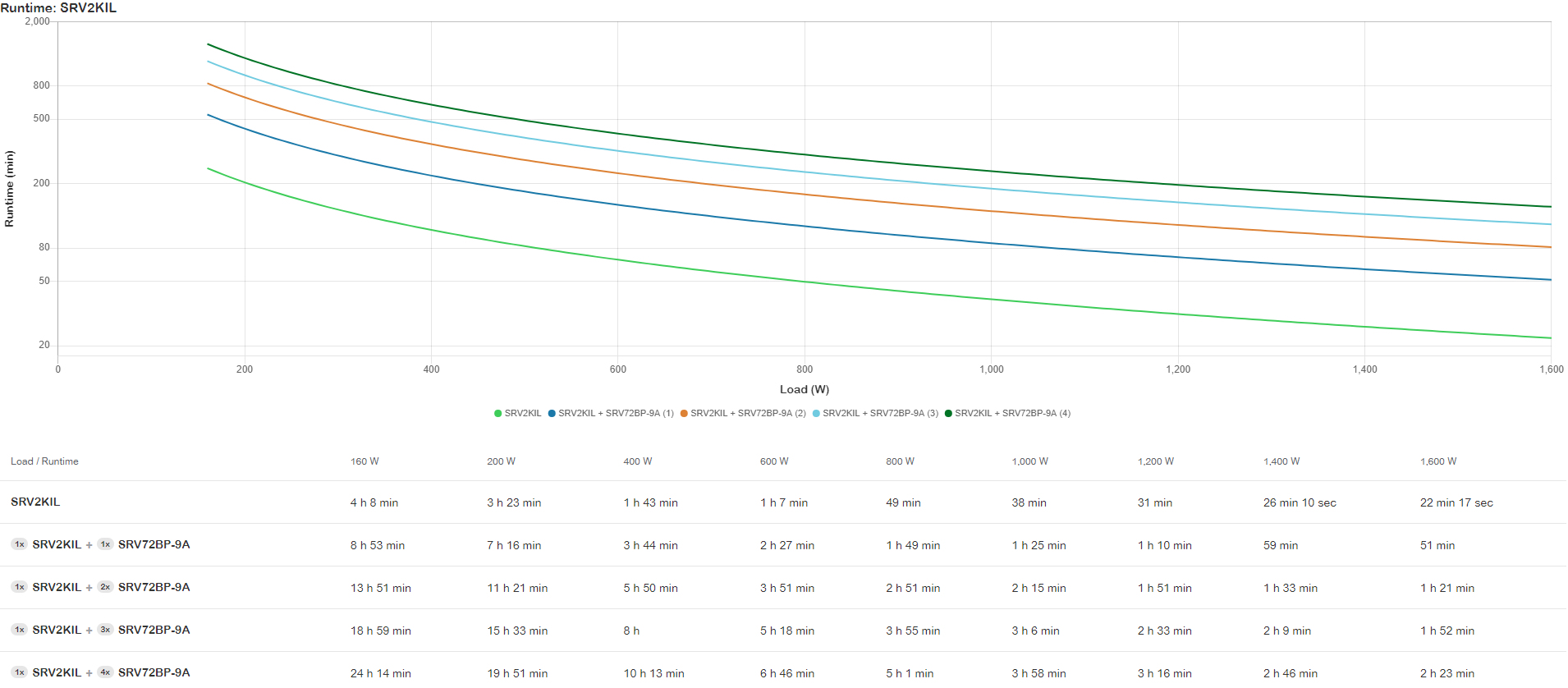
Task: Select the '2 h 23 min' runtime cell
Action: pos(1447,673)
